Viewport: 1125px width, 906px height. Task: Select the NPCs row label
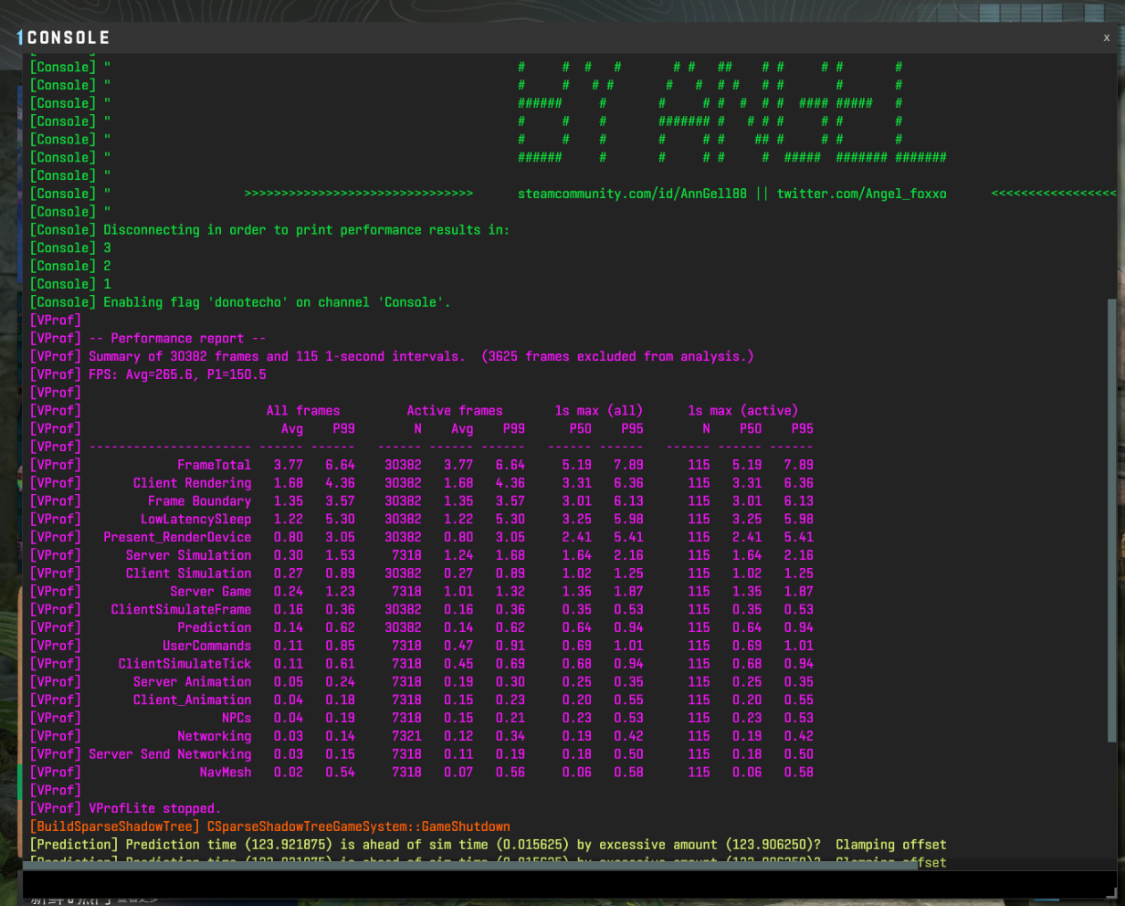[x=236, y=718]
